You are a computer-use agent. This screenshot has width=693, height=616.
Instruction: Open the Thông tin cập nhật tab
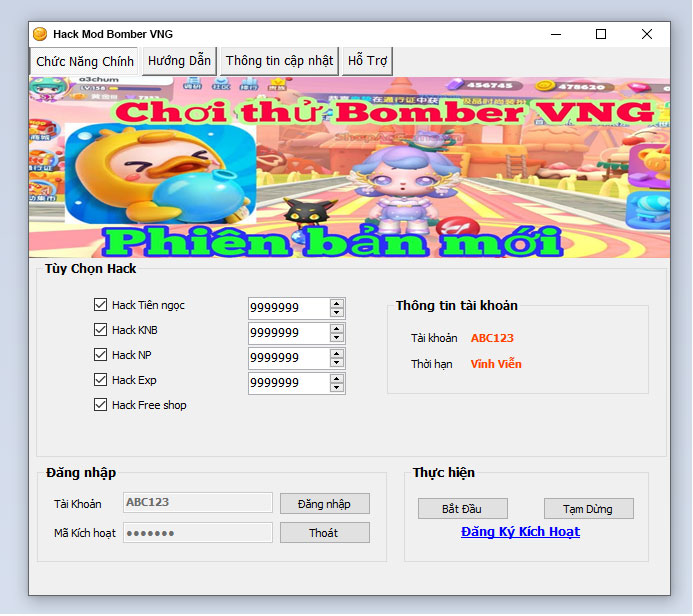click(279, 61)
